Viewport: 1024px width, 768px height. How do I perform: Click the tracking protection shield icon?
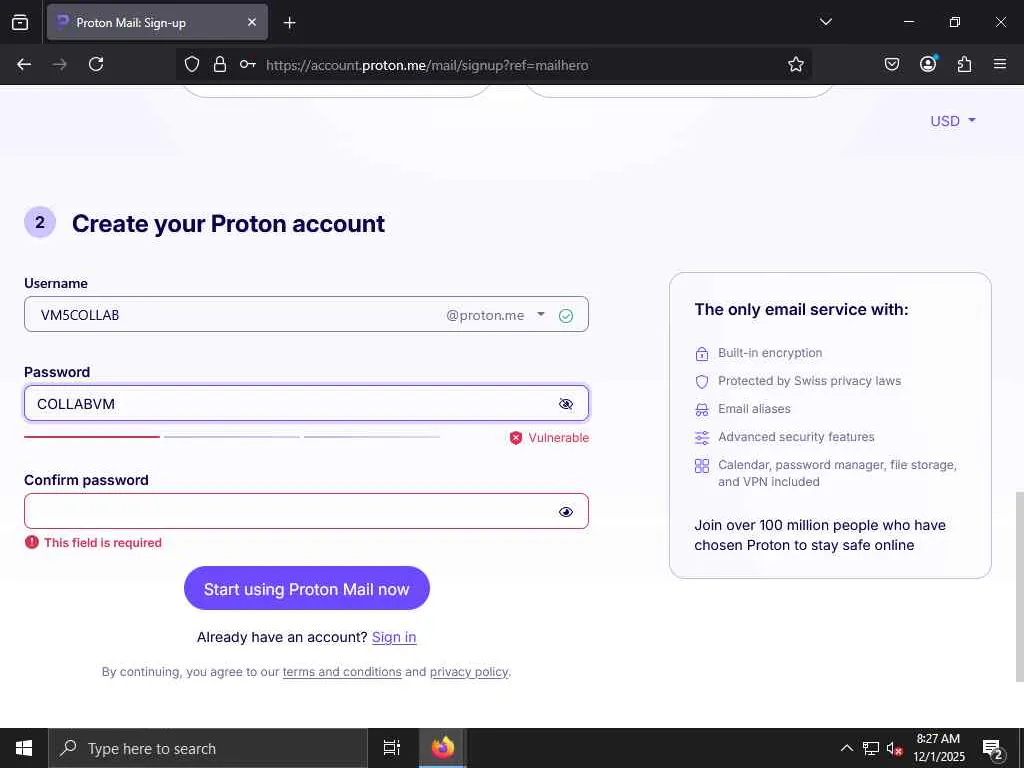coord(192,64)
